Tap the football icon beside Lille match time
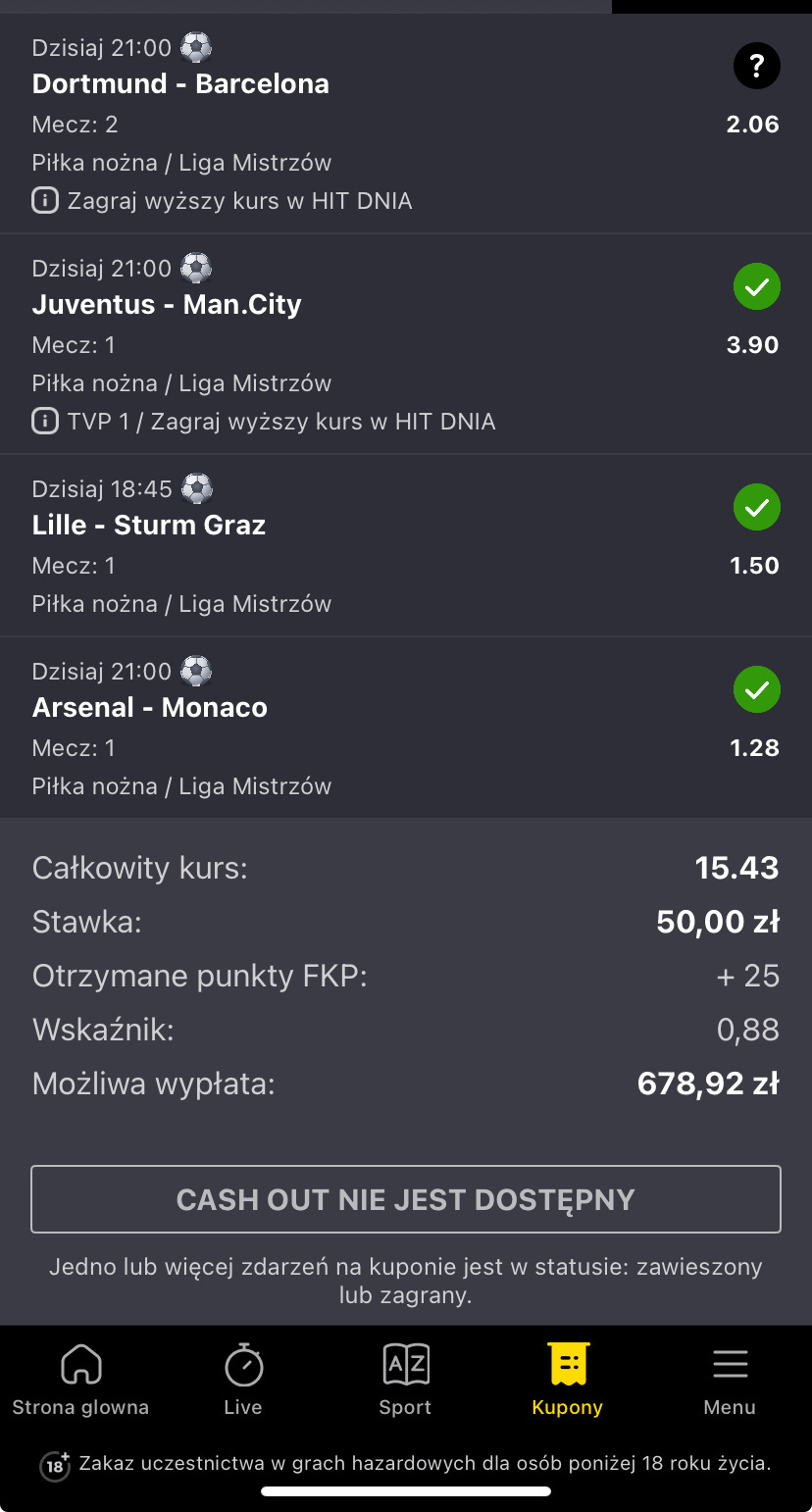The image size is (812, 1512). click(197, 488)
